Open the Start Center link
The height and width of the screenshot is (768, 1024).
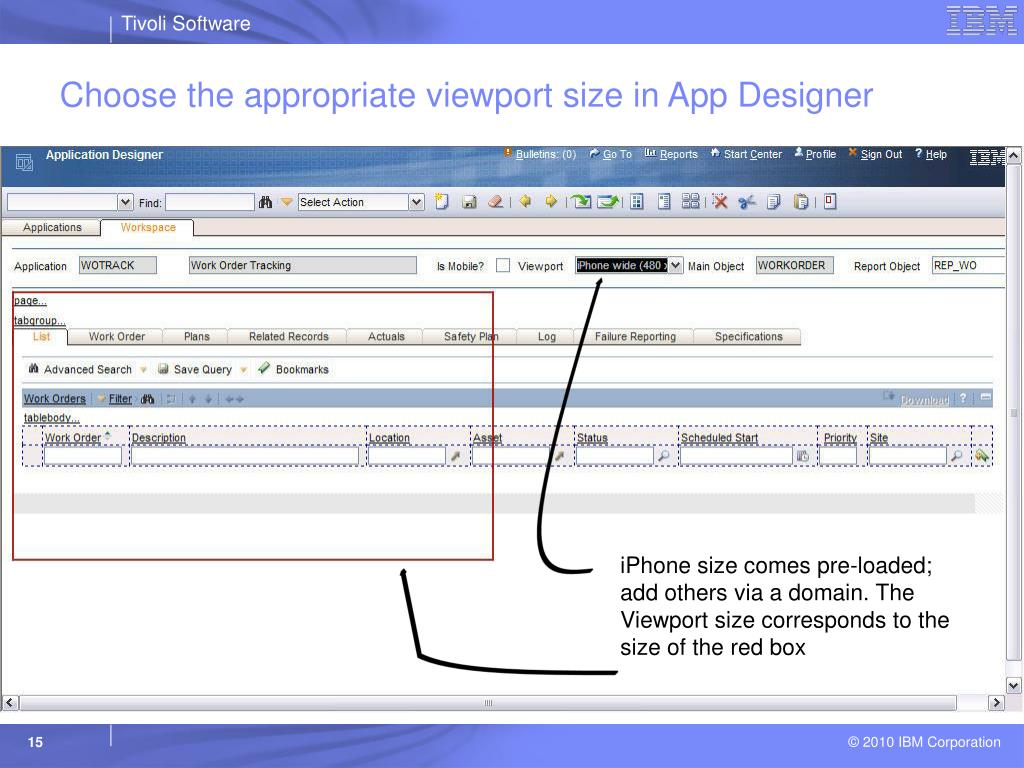click(752, 154)
